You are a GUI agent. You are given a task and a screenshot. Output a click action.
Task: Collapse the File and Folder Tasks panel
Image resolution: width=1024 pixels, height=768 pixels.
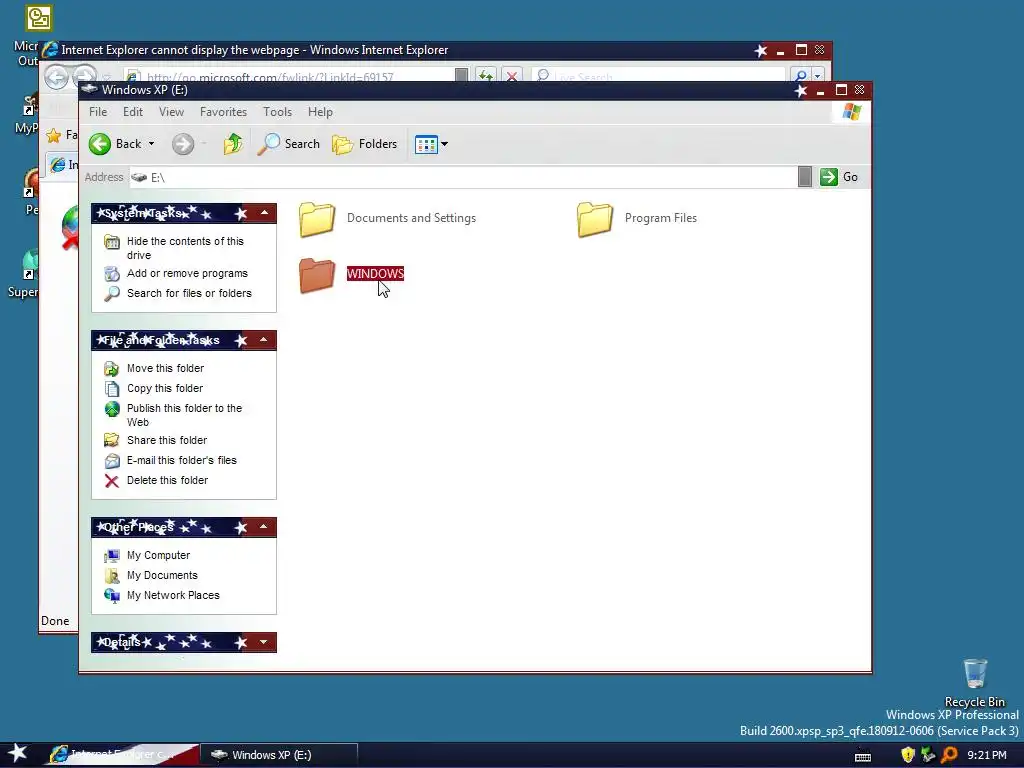[264, 340]
